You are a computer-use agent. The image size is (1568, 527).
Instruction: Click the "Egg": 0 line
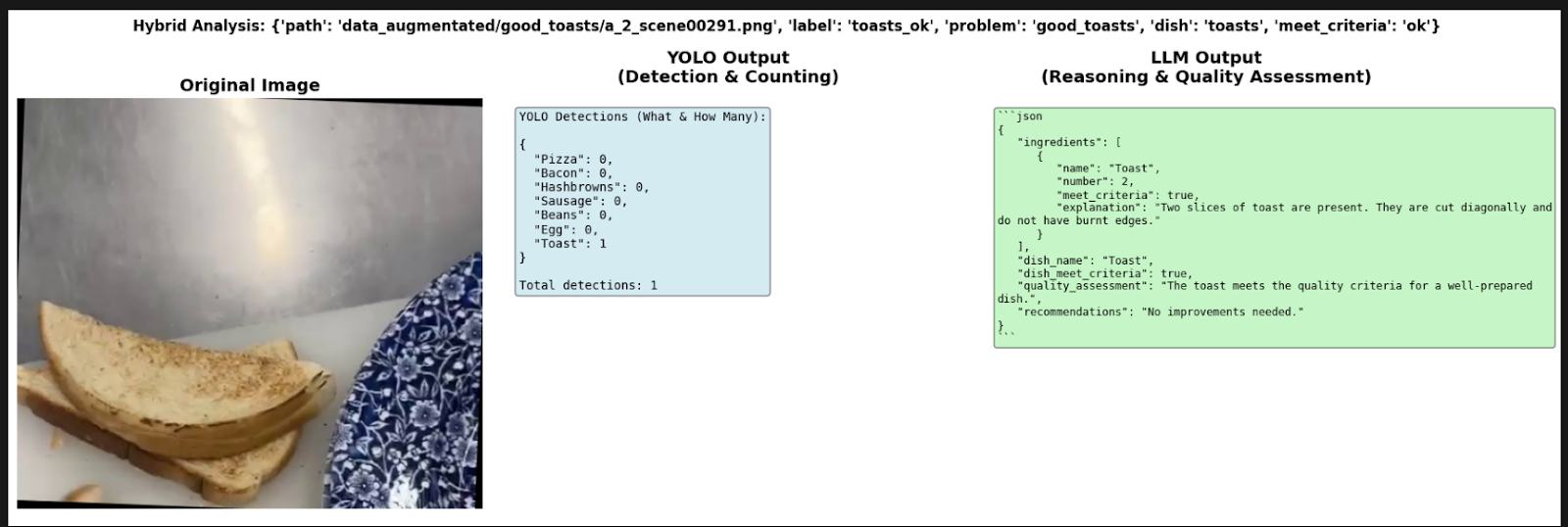565,229
